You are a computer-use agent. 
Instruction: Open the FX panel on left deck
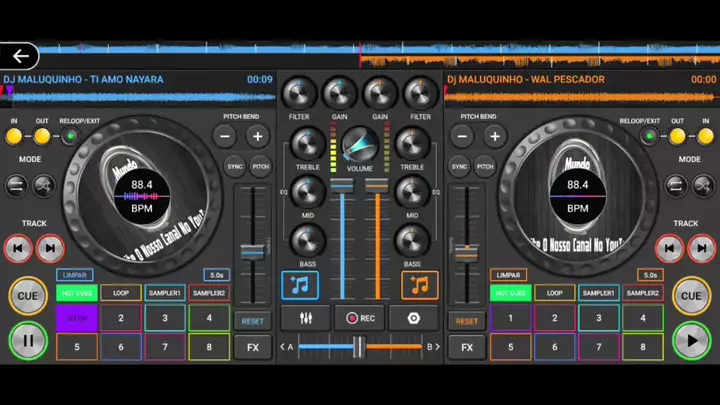[x=252, y=347]
